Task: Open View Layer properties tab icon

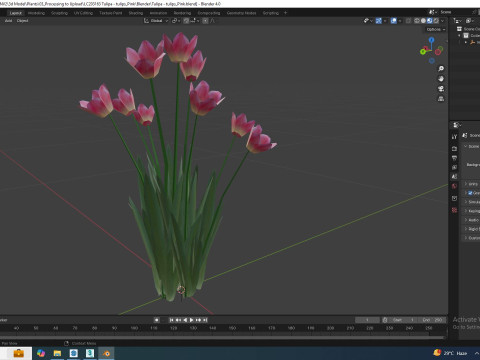Action: (454, 167)
